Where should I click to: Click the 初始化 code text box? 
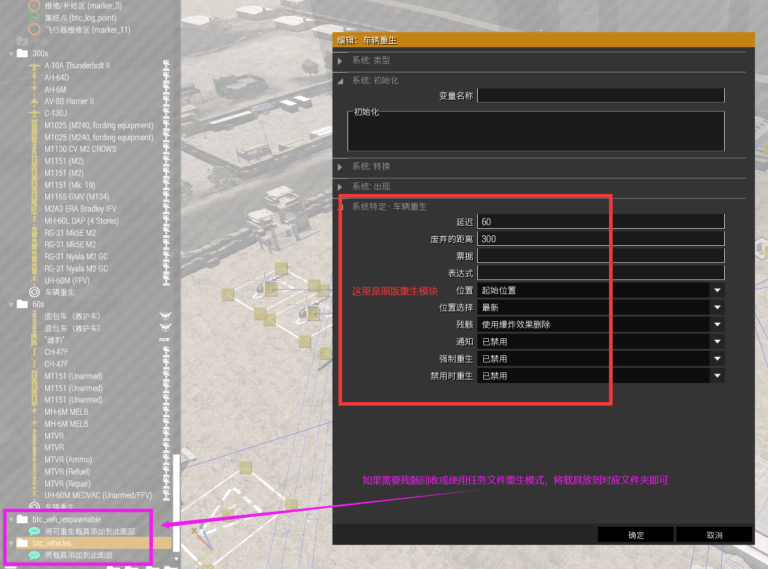click(x=536, y=131)
